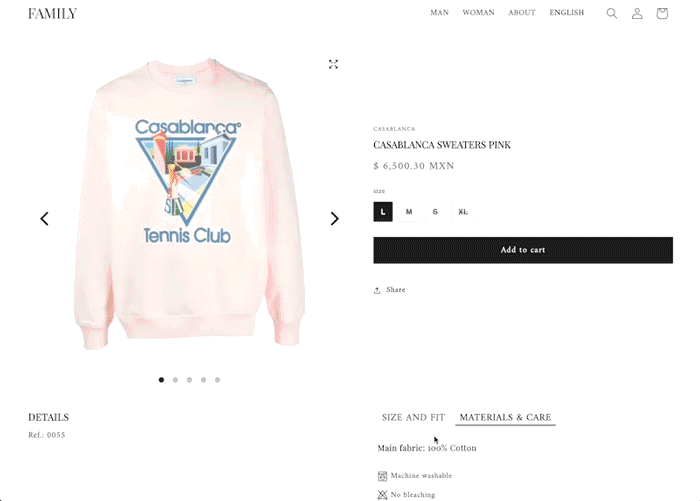
Task: Open the ENGLISH language selector
Action: pos(567,13)
